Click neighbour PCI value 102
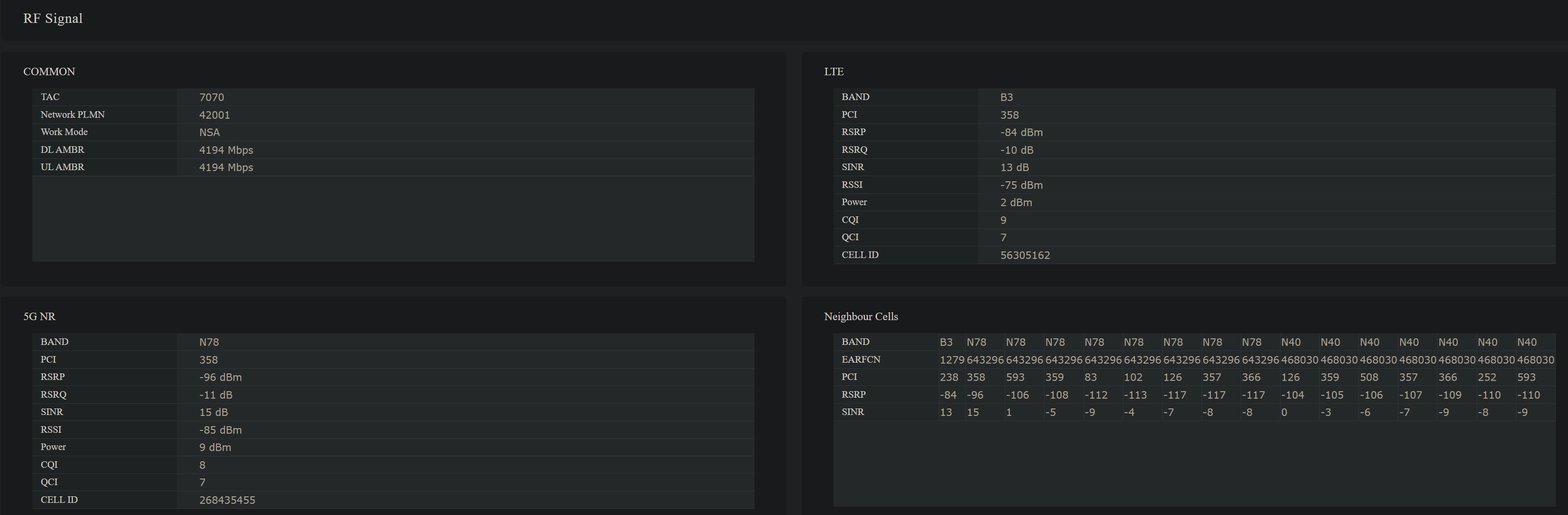 [1133, 378]
